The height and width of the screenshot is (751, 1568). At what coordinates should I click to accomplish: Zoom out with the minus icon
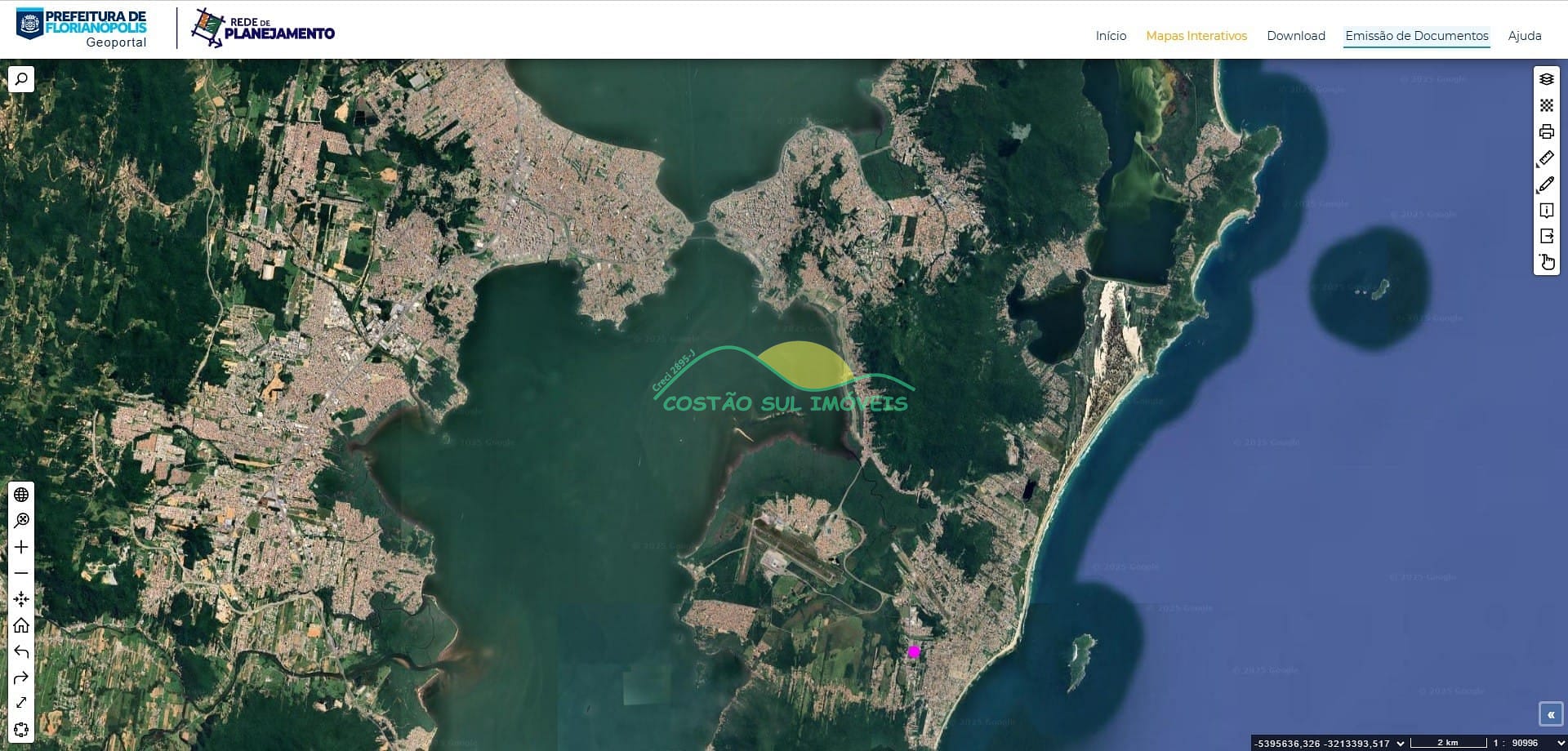click(x=21, y=573)
